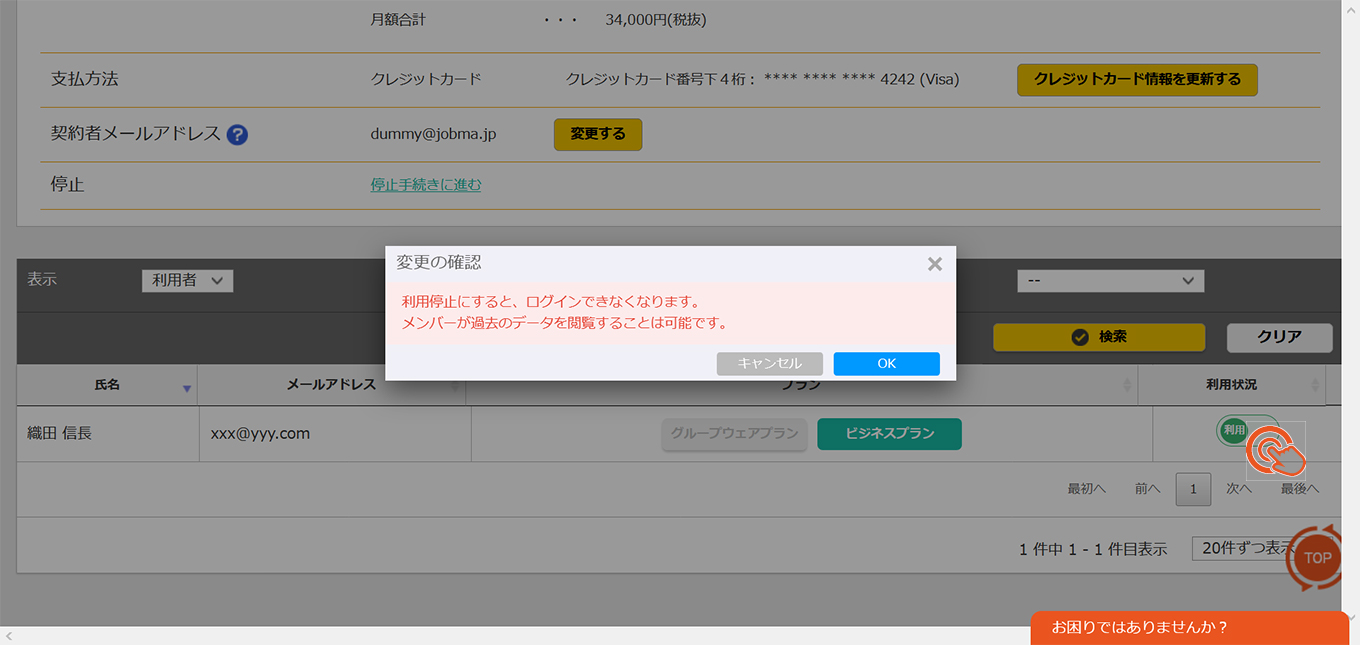This screenshot has width=1360, height=645.
Task: Go to 次へ next page
Action: 1239,489
